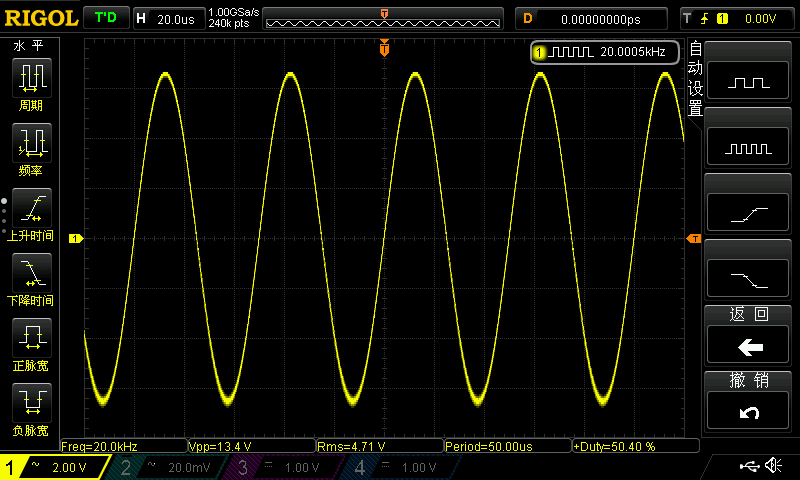Click the trigger level T marker on right edge
This screenshot has width=800, height=480.
[694, 239]
